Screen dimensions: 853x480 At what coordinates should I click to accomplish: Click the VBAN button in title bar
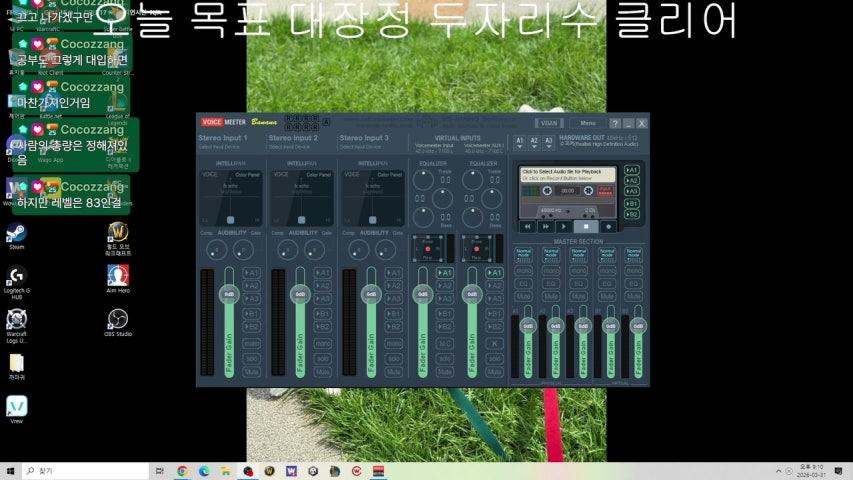click(548, 123)
